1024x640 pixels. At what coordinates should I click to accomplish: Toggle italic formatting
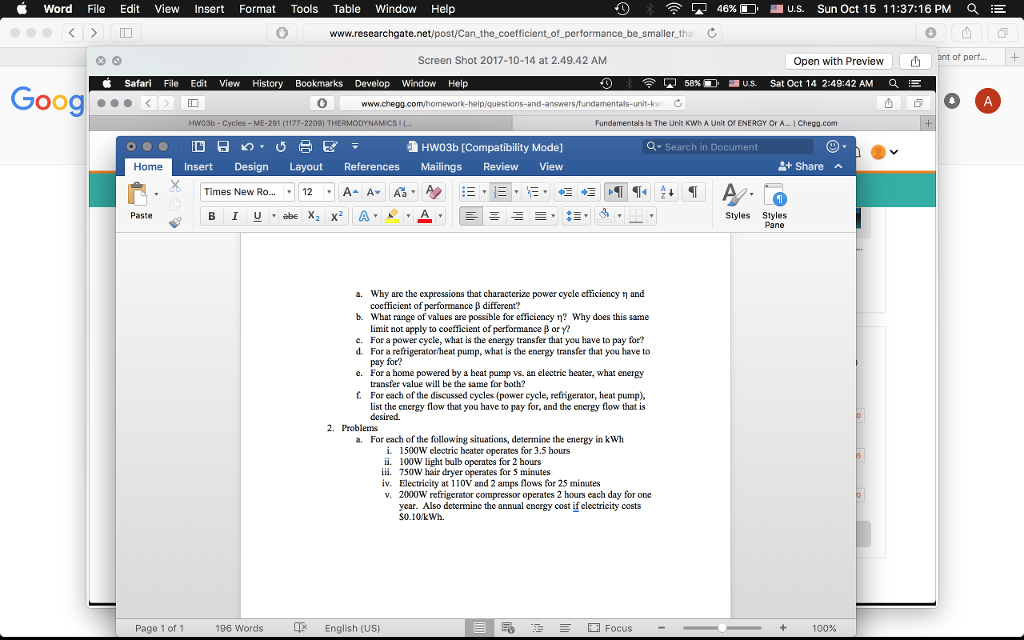tap(235, 215)
